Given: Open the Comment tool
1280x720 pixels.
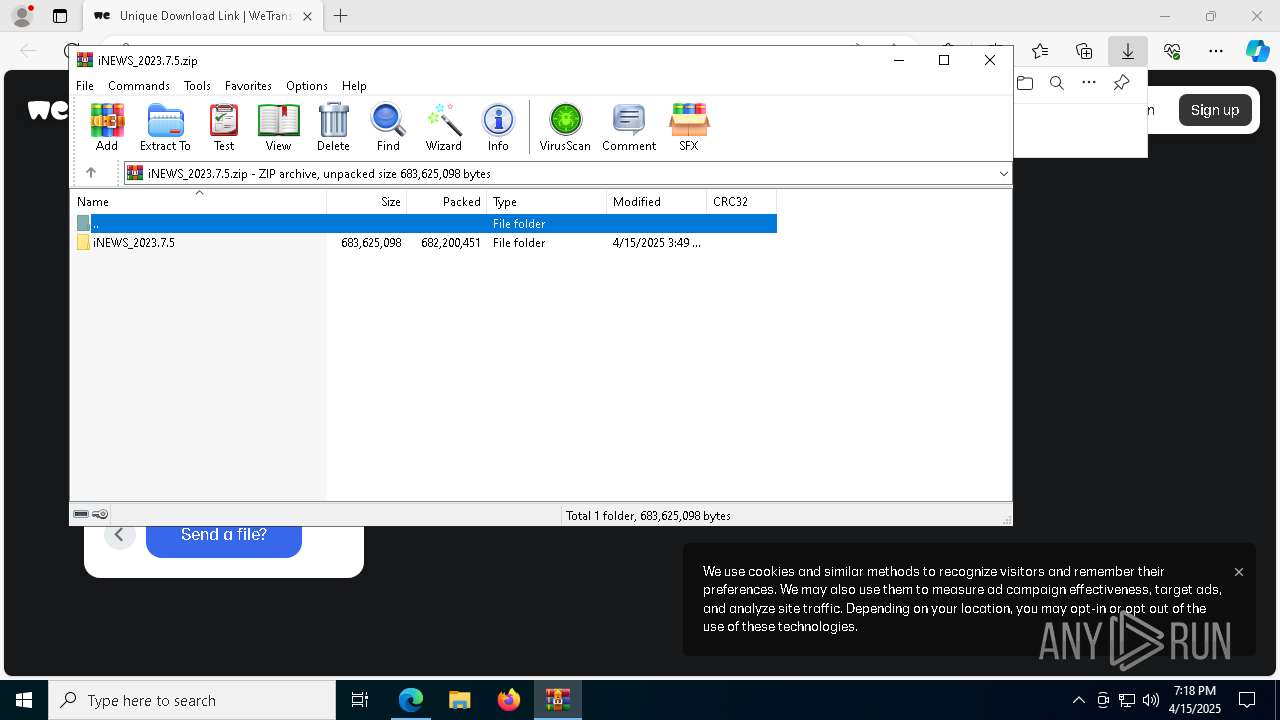Looking at the screenshot, I should coord(629,127).
